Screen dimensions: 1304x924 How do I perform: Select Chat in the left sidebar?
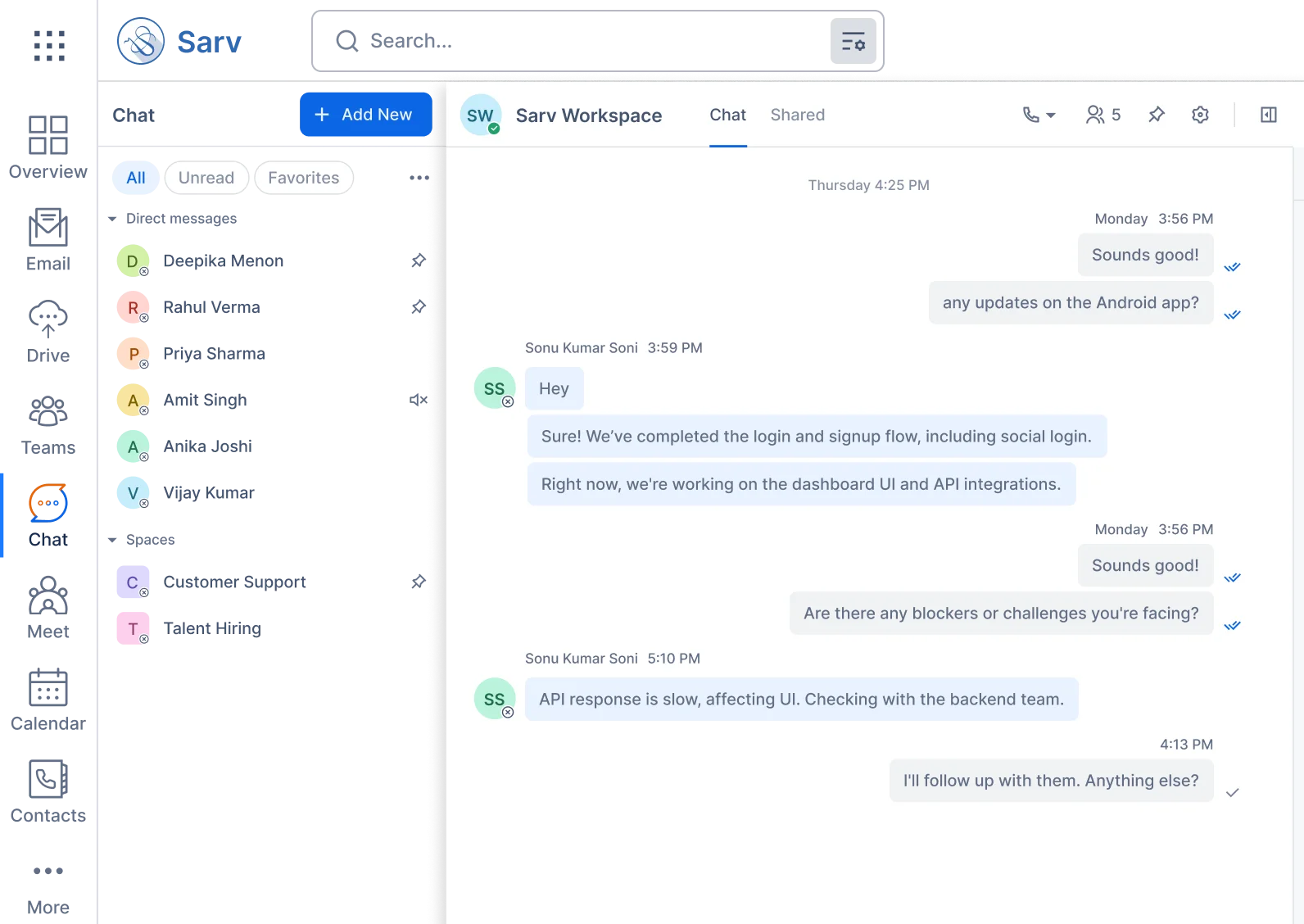coord(48,516)
